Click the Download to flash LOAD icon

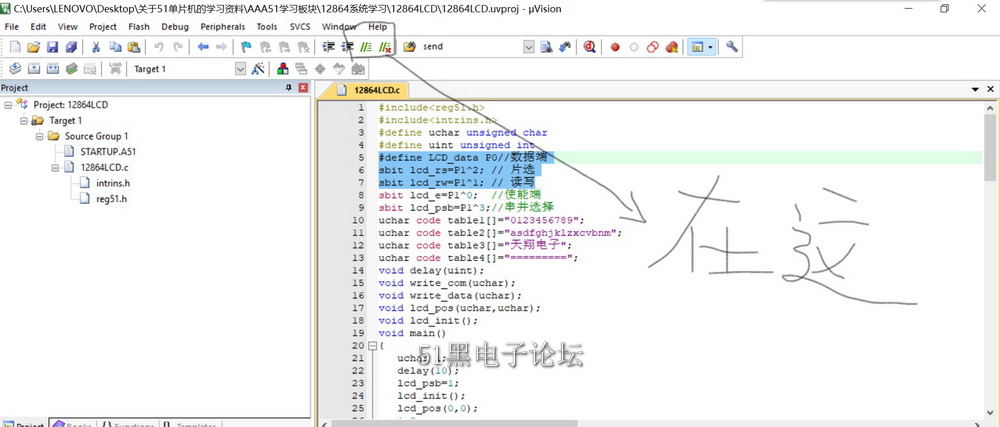pos(115,69)
